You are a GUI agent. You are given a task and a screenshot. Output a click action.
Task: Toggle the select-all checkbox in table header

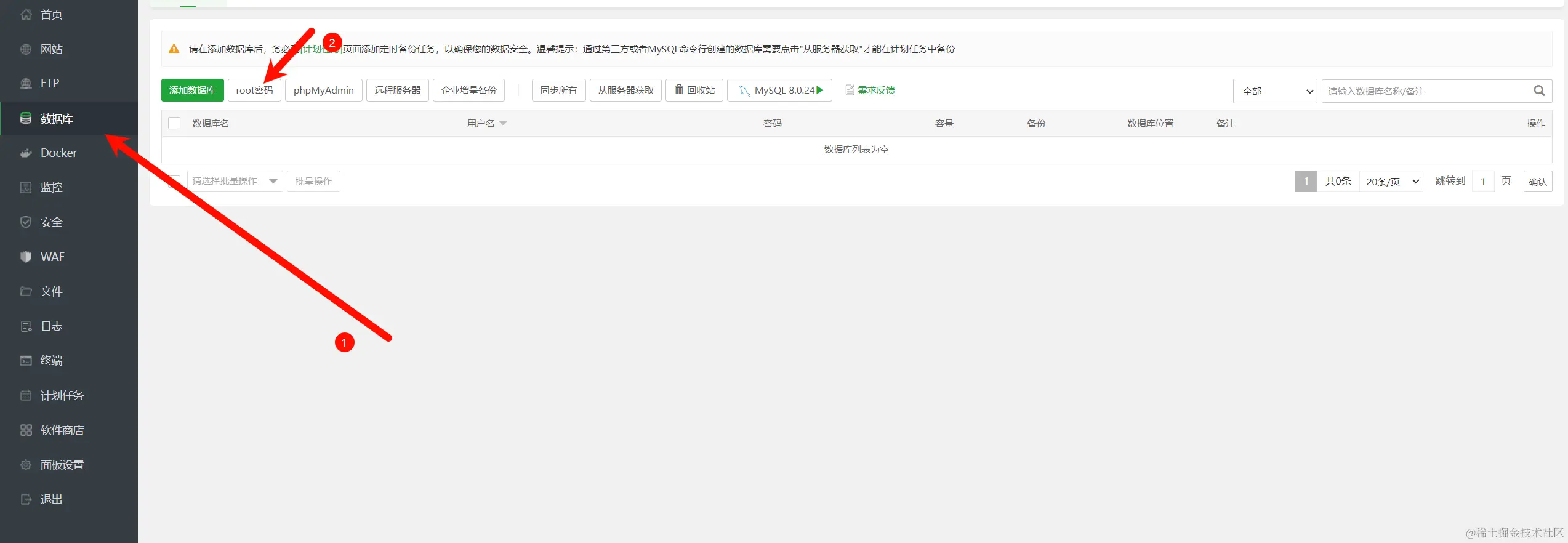(x=174, y=123)
